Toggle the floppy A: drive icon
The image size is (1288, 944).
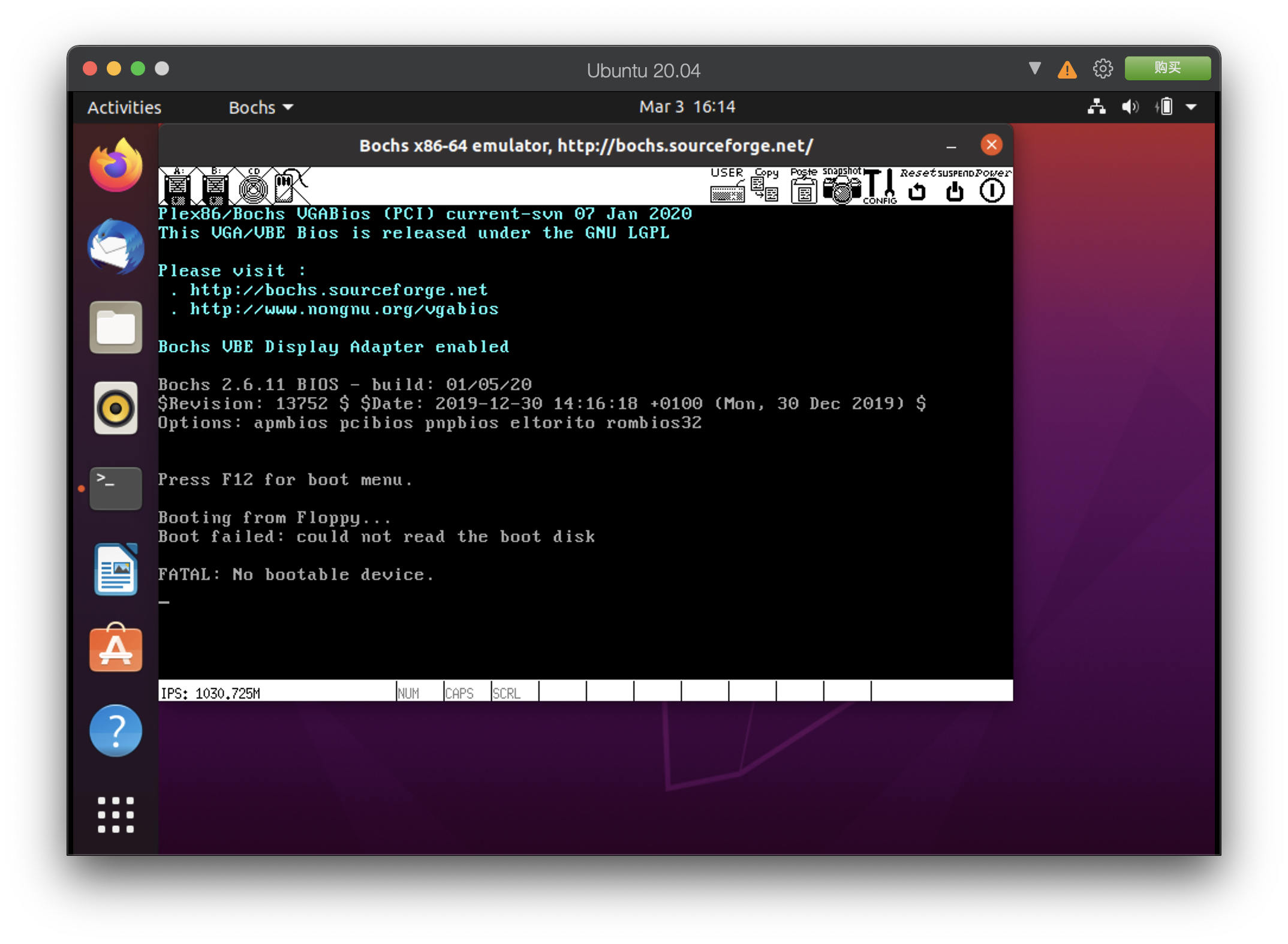click(x=177, y=187)
